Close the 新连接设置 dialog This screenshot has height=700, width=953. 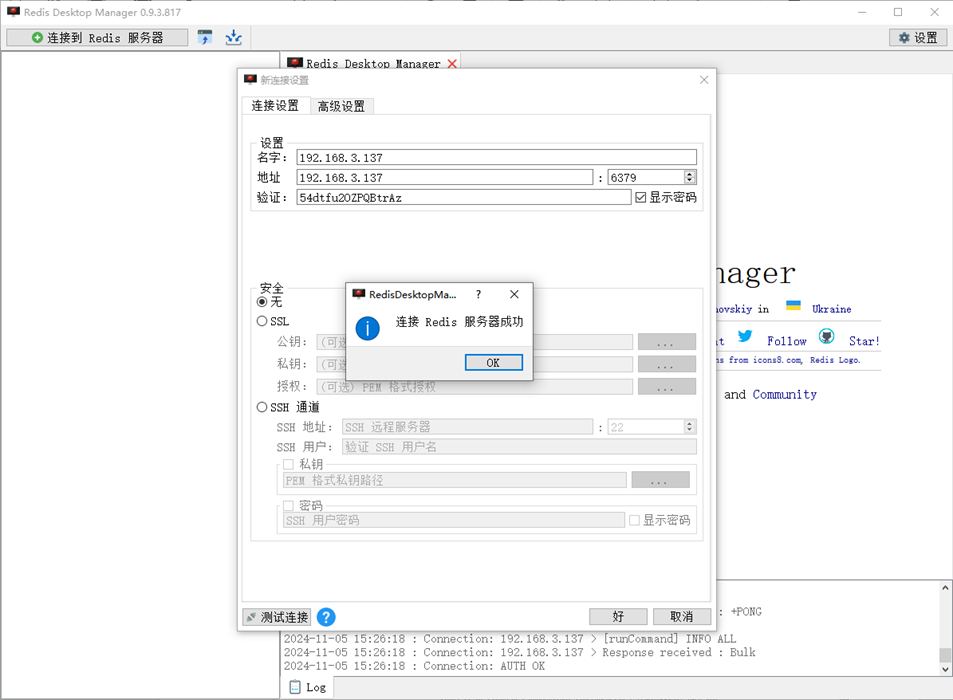click(704, 80)
